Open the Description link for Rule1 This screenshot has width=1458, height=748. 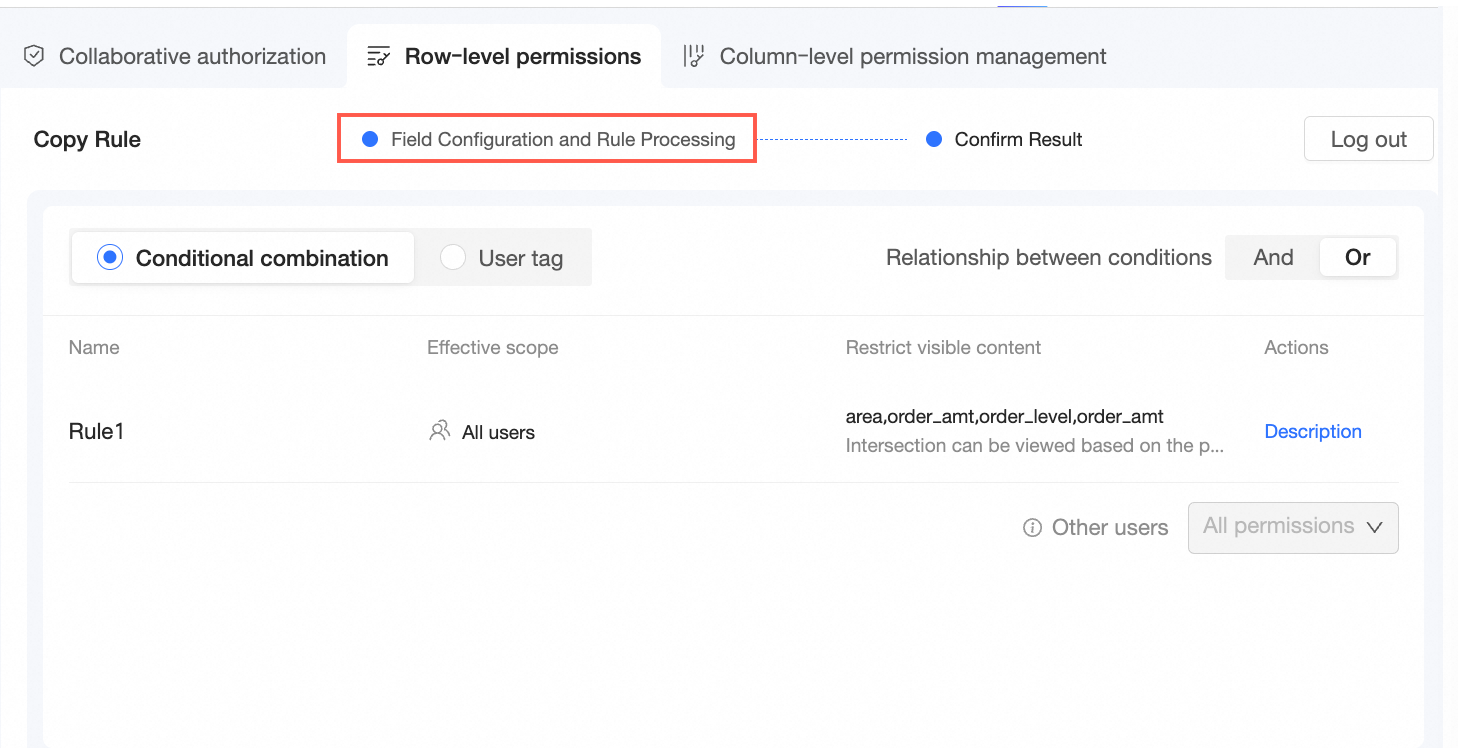[1313, 432]
